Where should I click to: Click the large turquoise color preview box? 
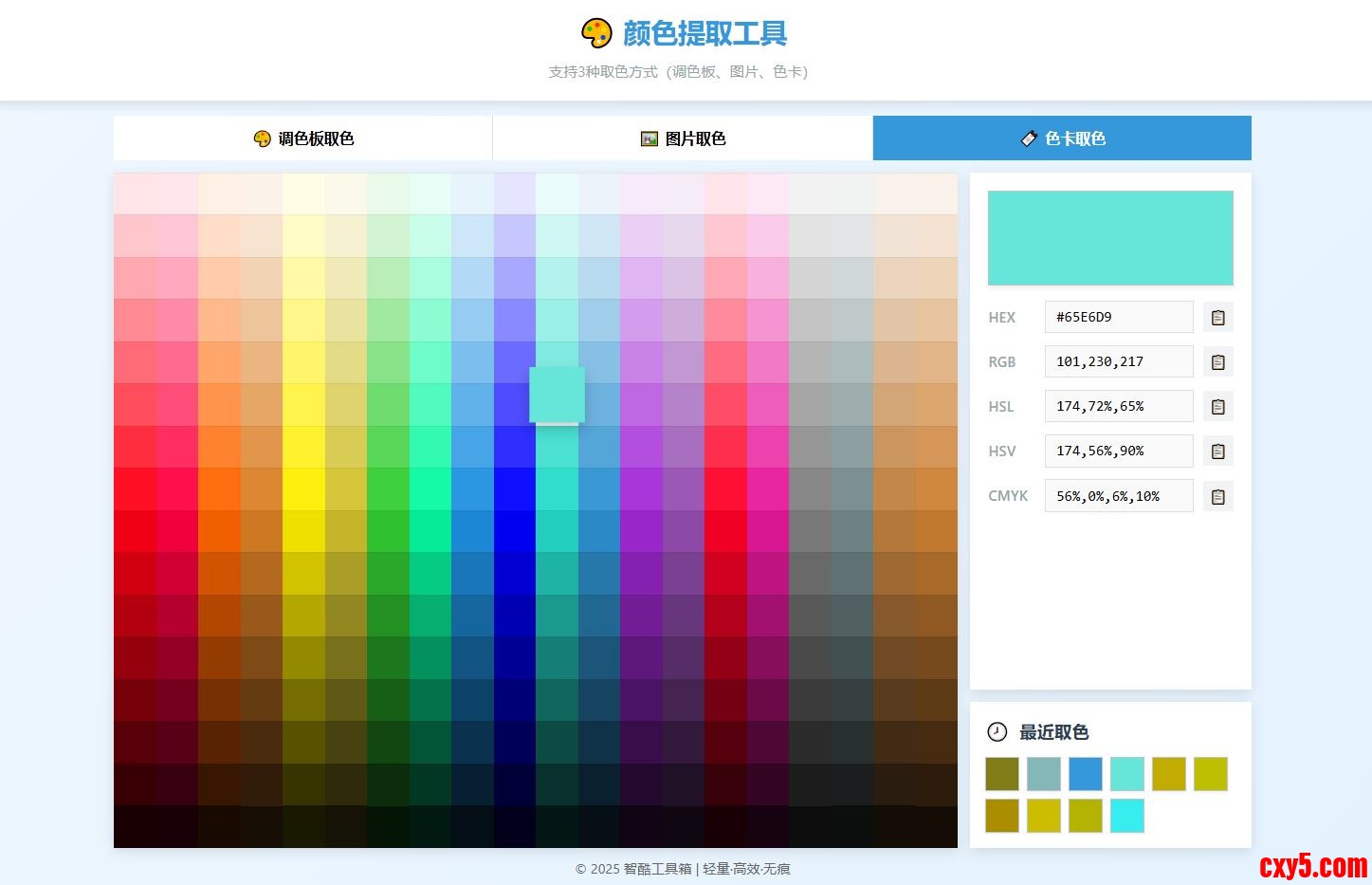pos(1110,238)
